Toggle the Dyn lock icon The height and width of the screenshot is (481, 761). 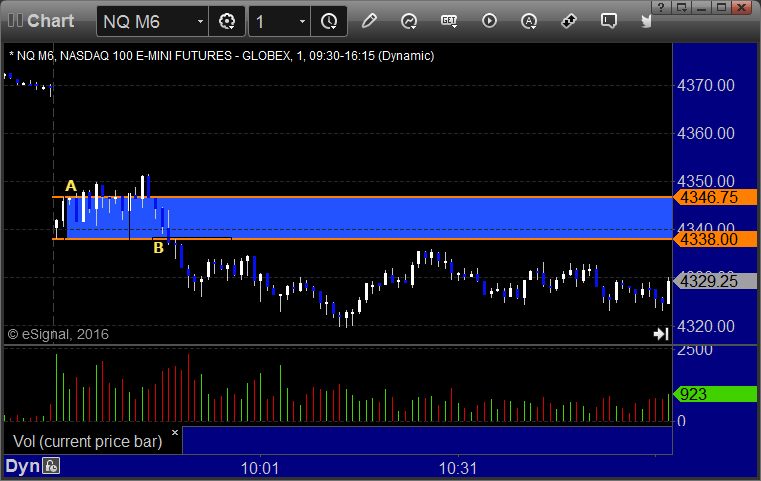pos(51,466)
